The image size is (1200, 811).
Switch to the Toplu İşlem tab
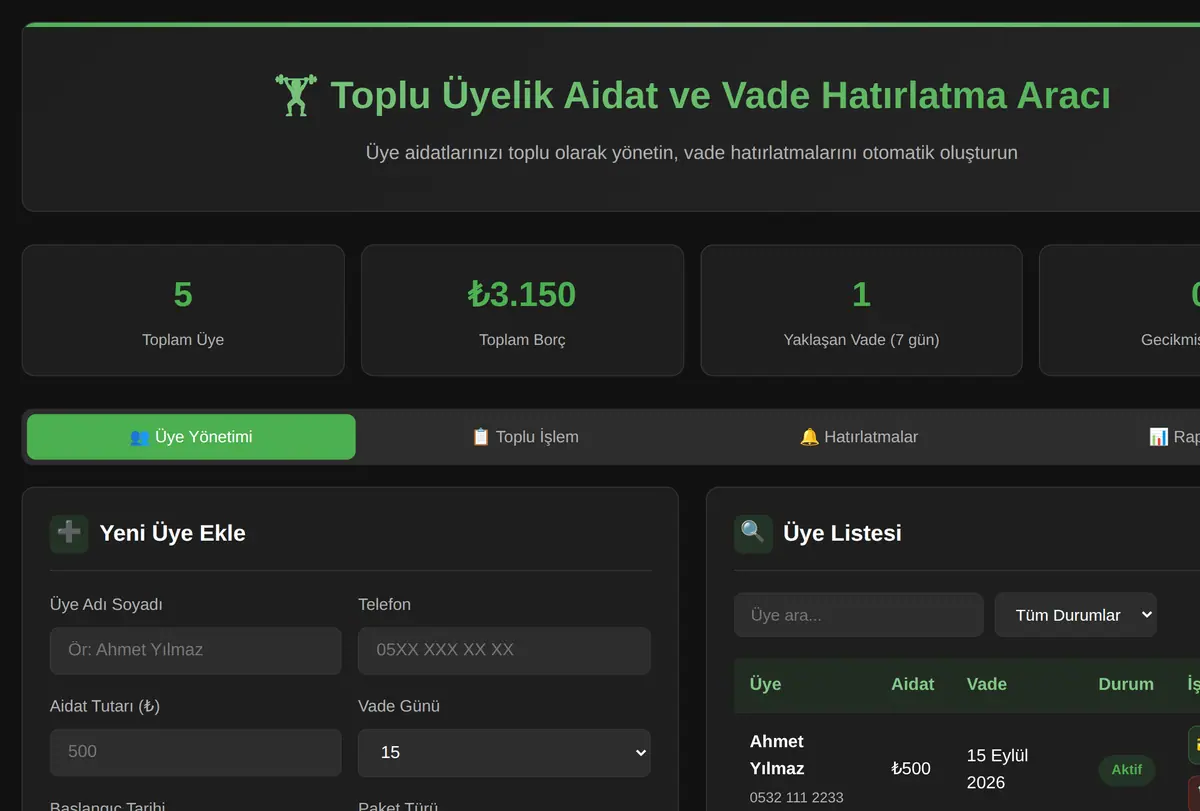(x=525, y=437)
